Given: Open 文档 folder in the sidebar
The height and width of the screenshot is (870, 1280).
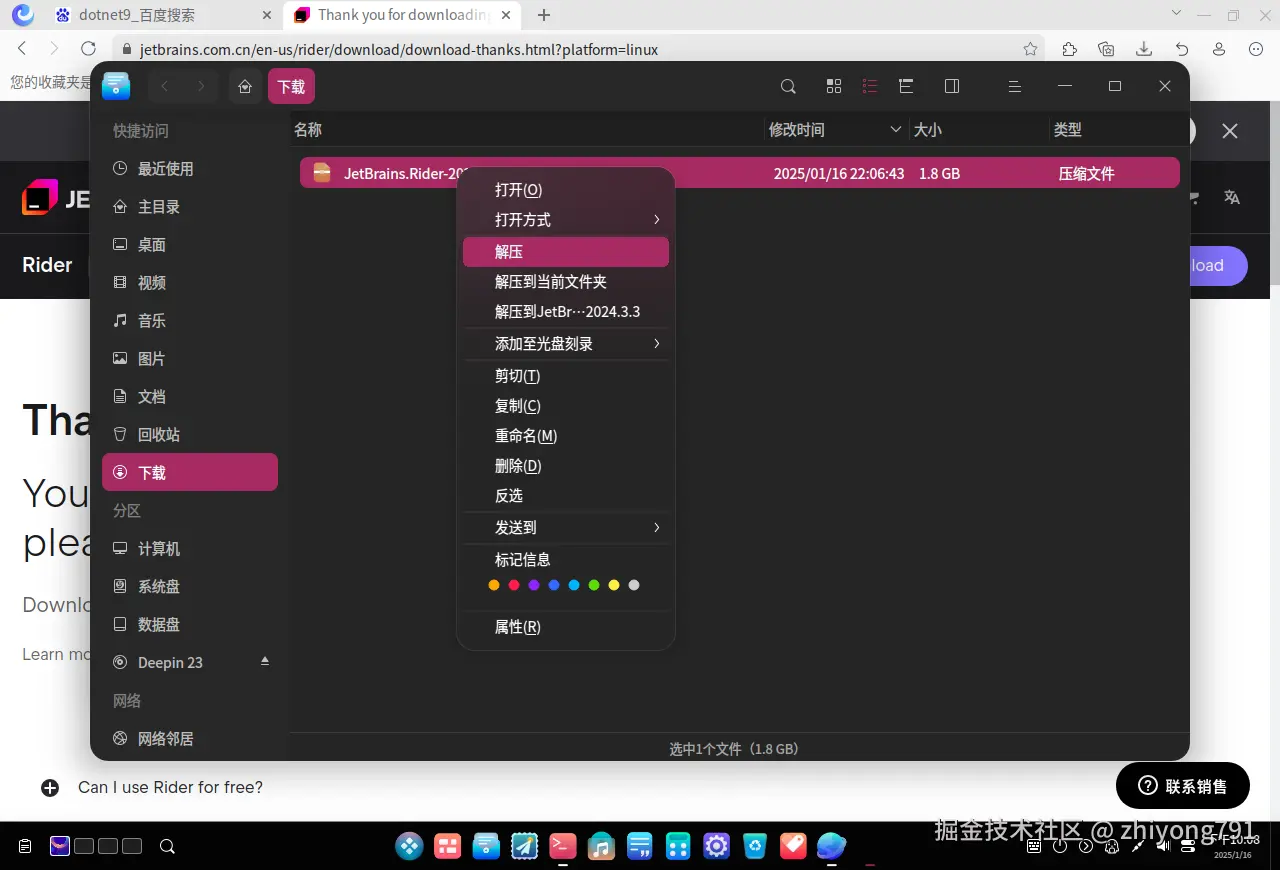Looking at the screenshot, I should click(x=190, y=397).
